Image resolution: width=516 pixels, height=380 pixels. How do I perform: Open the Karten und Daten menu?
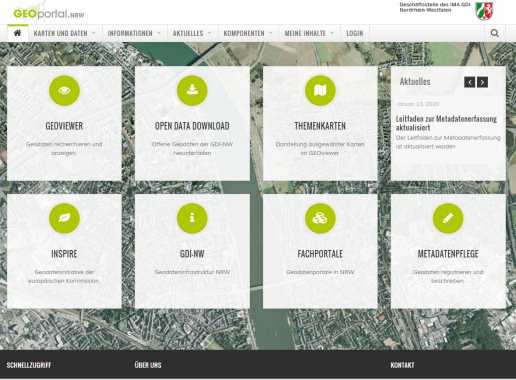coord(60,33)
